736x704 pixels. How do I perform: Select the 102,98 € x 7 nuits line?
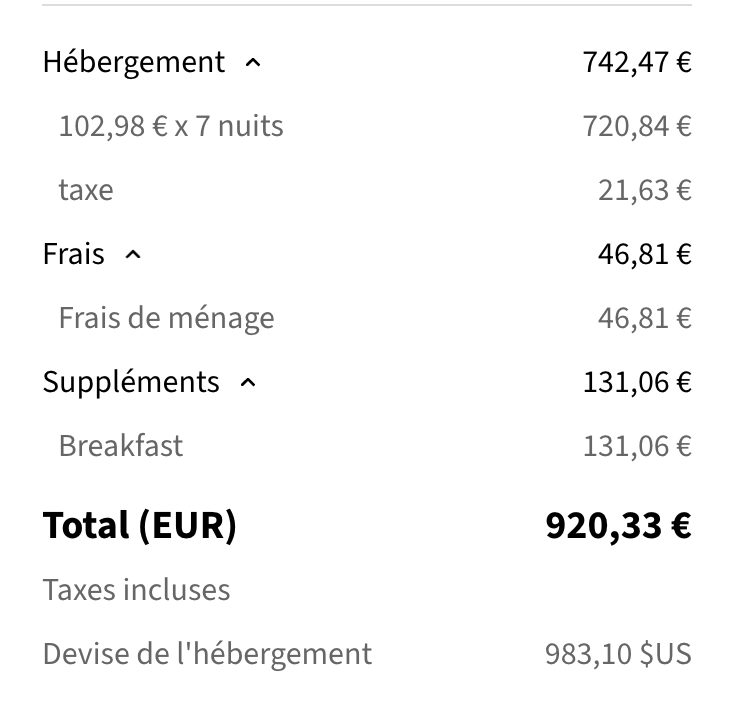[171, 126]
